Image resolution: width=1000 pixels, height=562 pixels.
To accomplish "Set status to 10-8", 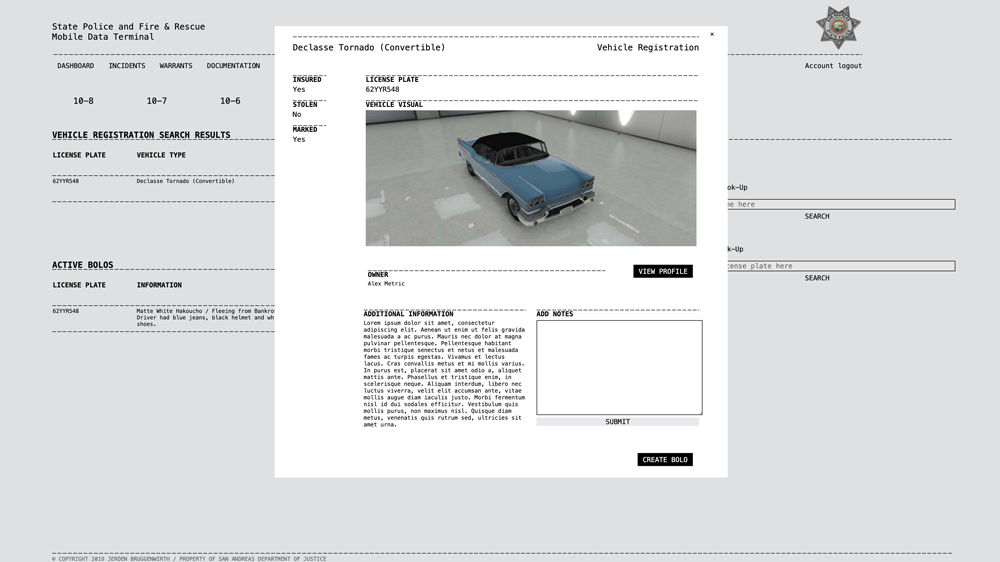I will point(83,101).
